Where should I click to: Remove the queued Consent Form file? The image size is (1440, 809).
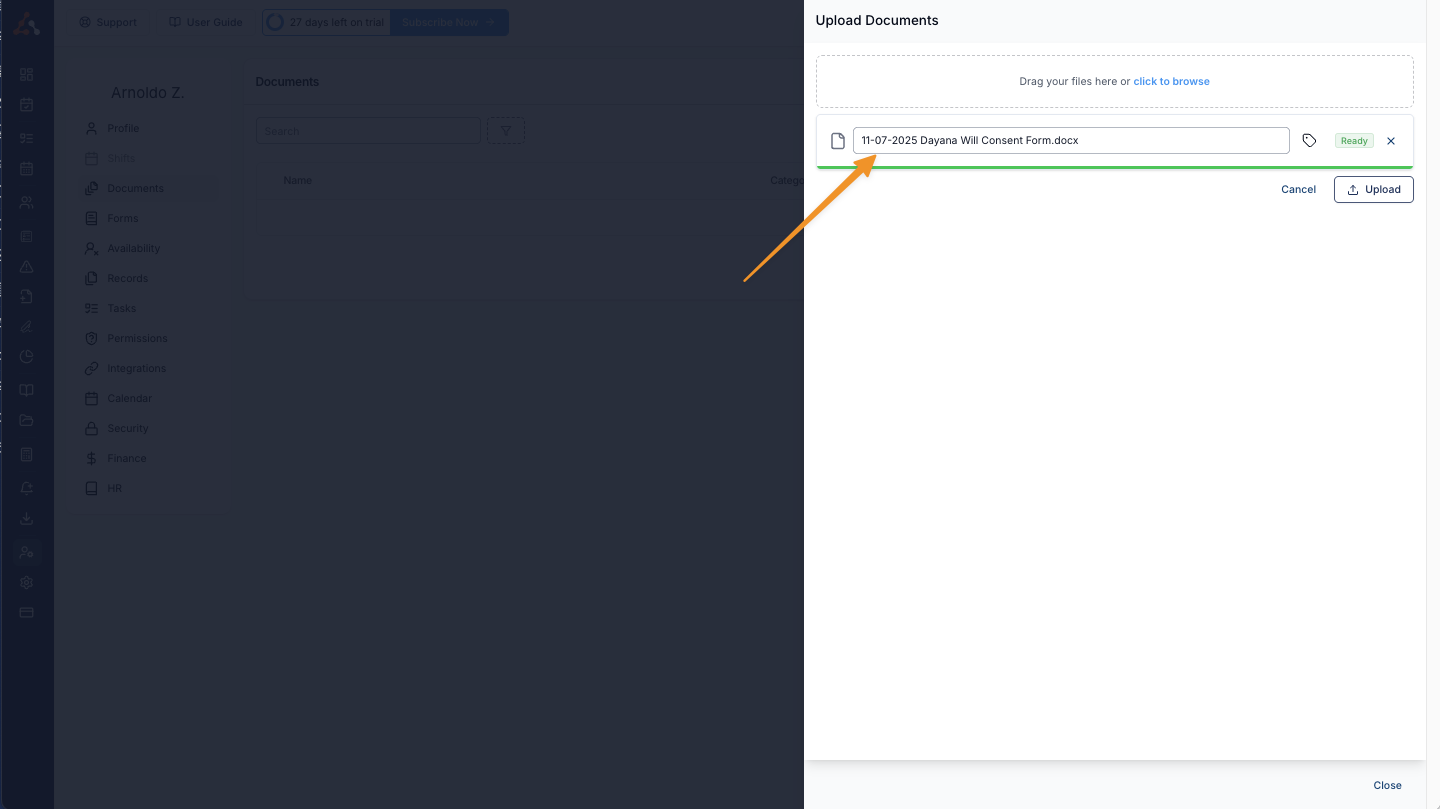point(1390,141)
